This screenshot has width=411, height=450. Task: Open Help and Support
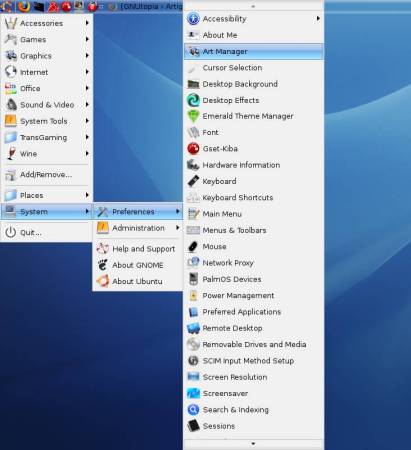[x=138, y=249]
